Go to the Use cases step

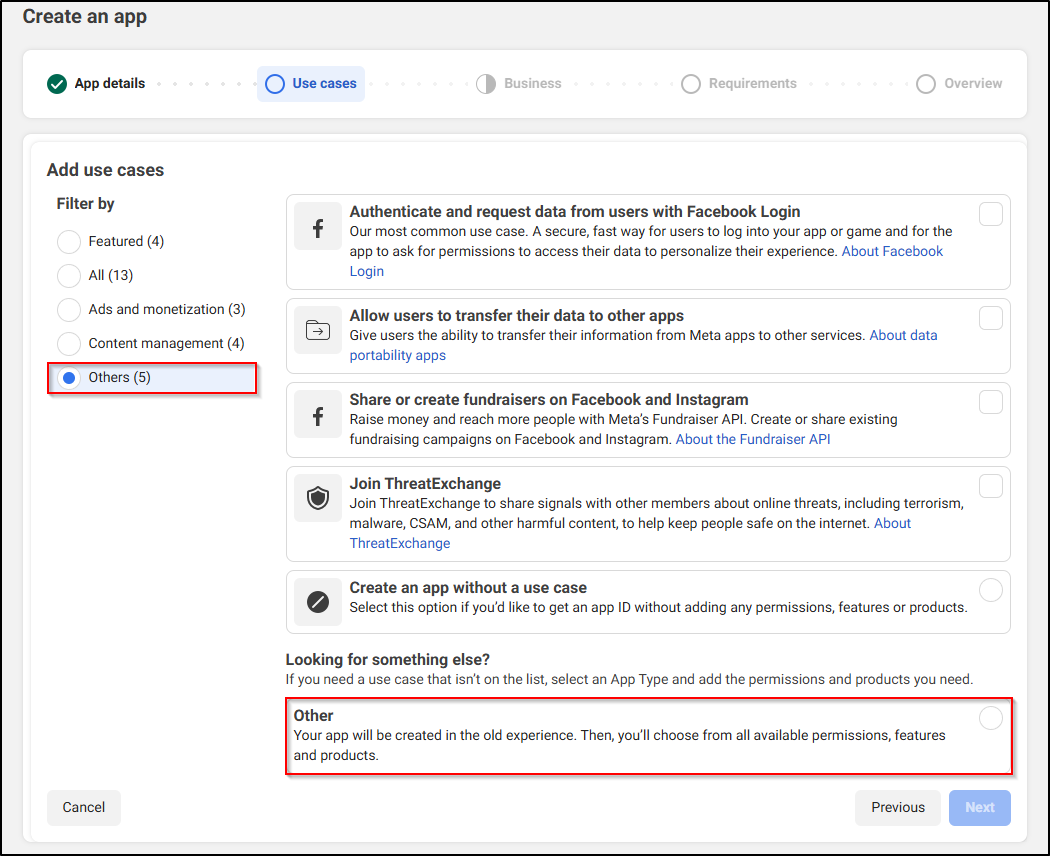coord(311,84)
